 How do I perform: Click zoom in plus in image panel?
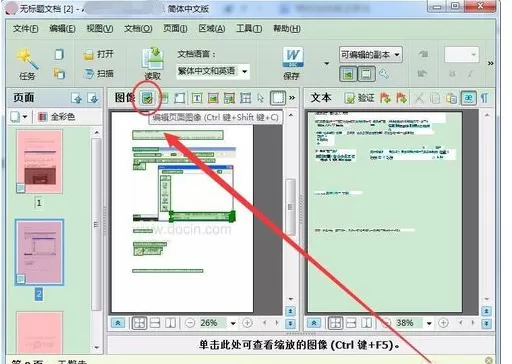(247, 323)
